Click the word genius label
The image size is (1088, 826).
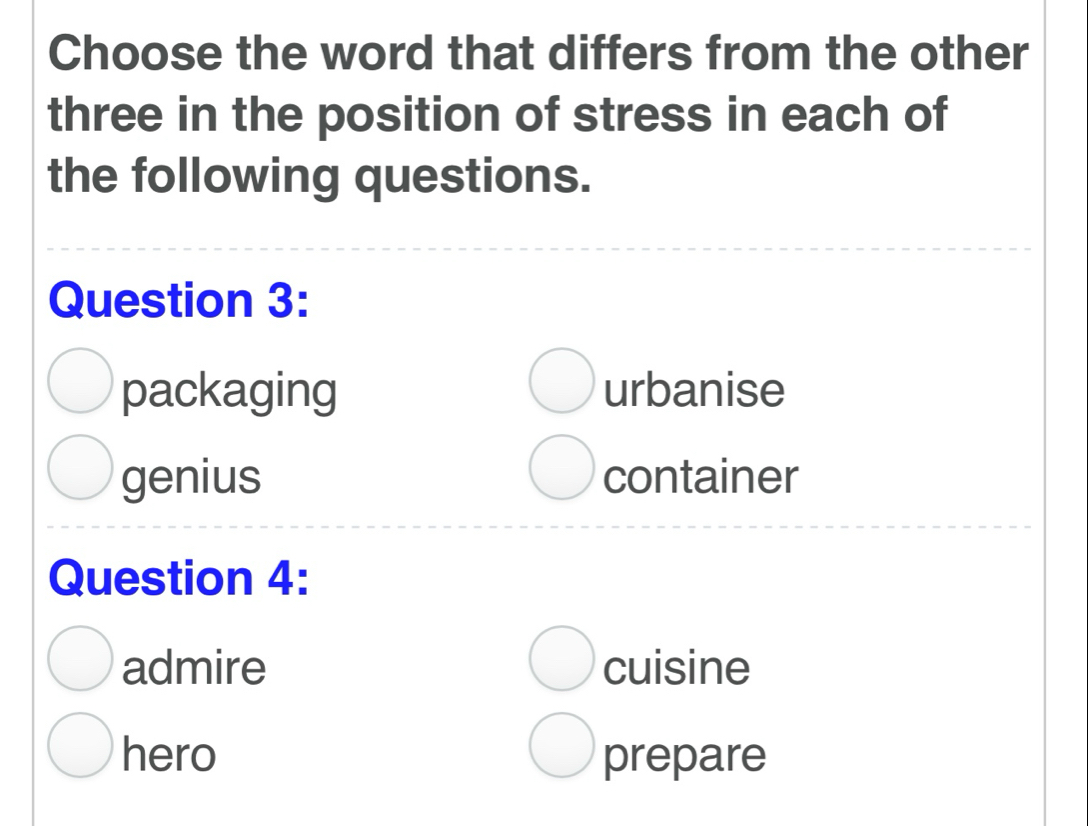[x=192, y=478]
